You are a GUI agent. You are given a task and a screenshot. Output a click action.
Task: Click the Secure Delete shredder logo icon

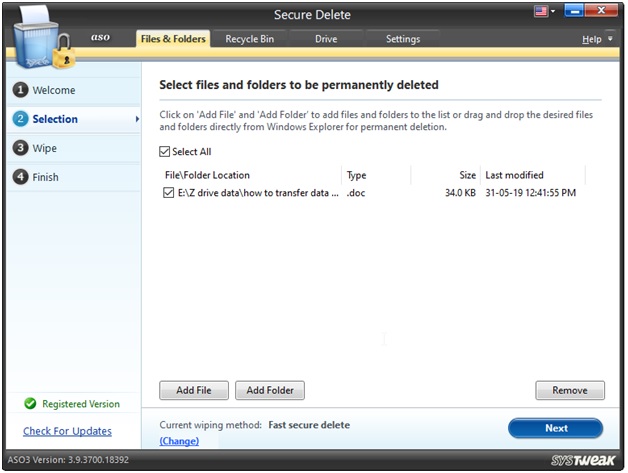[43, 38]
